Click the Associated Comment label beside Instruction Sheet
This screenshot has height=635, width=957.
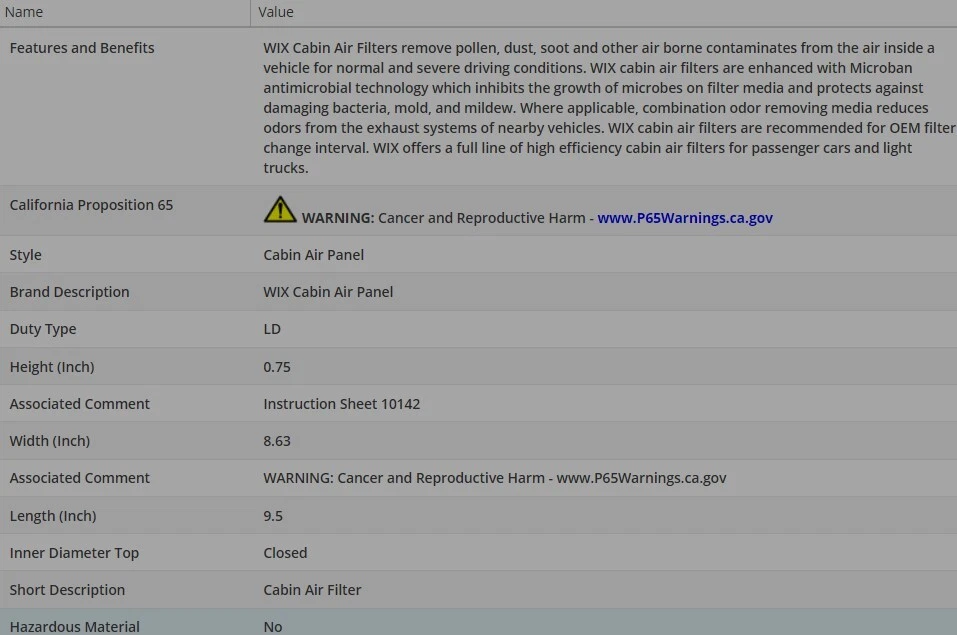(x=79, y=404)
